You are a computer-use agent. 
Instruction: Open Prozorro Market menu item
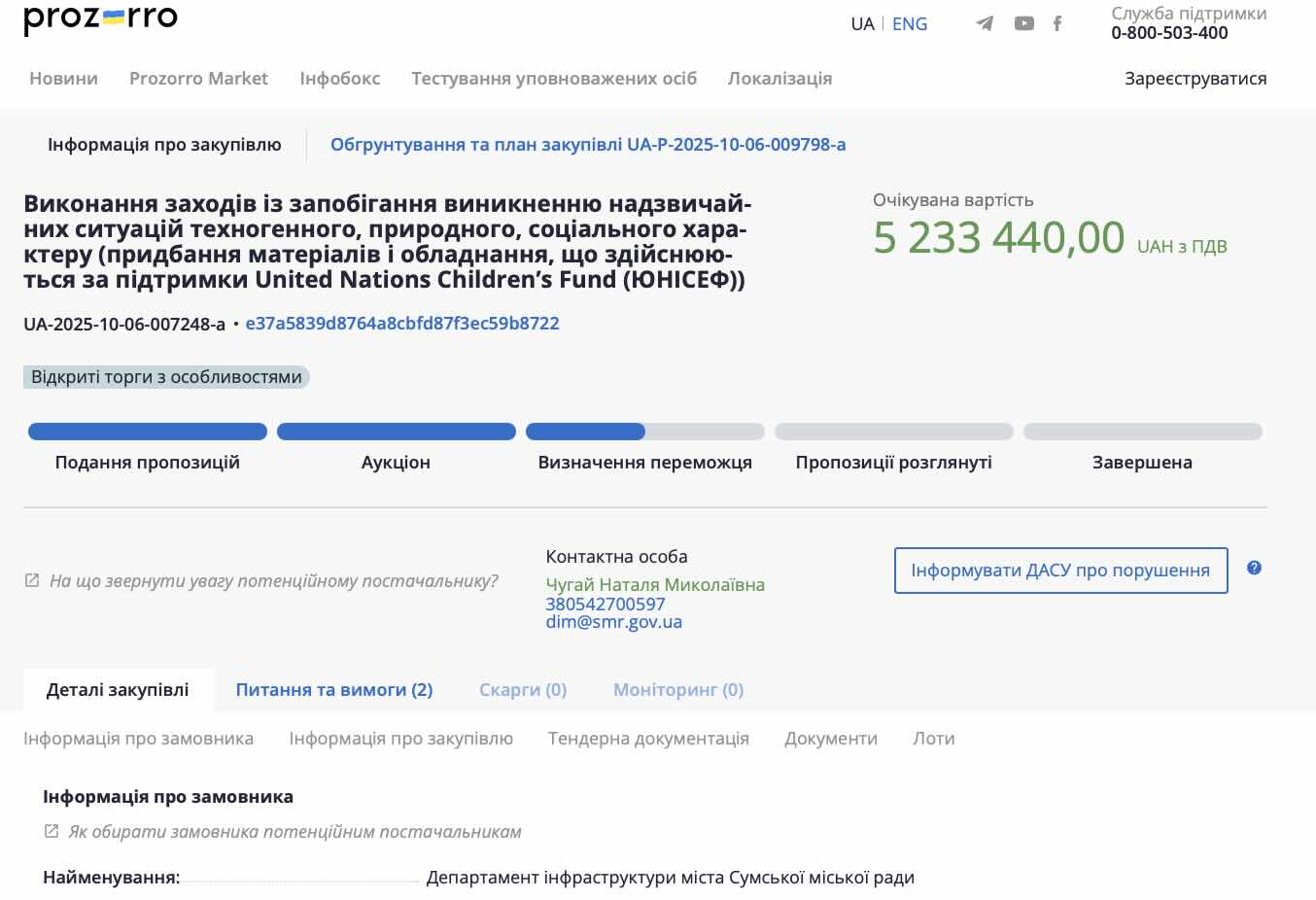198,79
